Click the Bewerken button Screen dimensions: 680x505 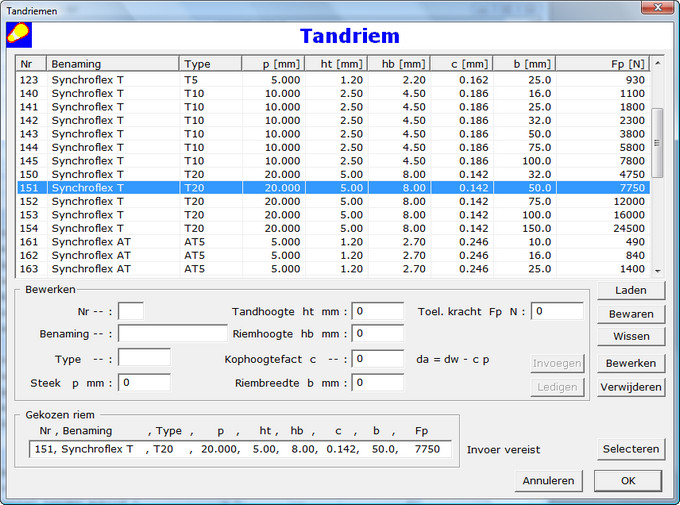631,363
